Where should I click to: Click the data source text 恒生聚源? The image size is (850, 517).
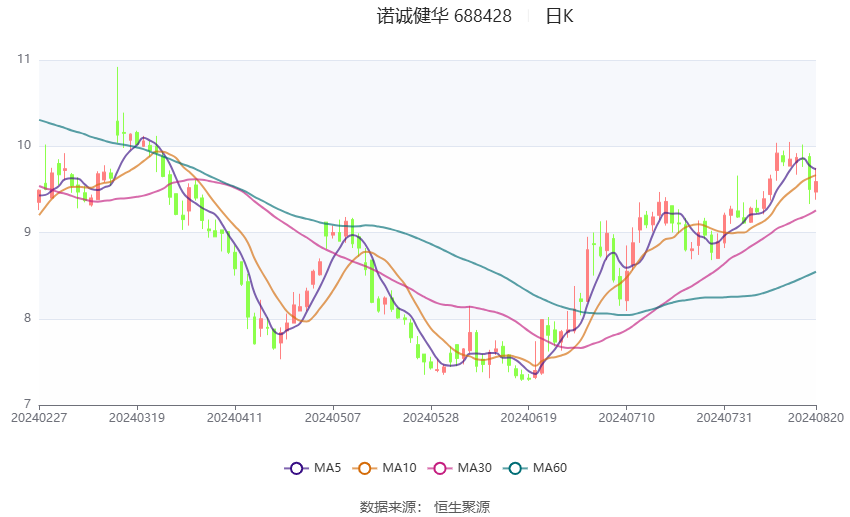462,507
